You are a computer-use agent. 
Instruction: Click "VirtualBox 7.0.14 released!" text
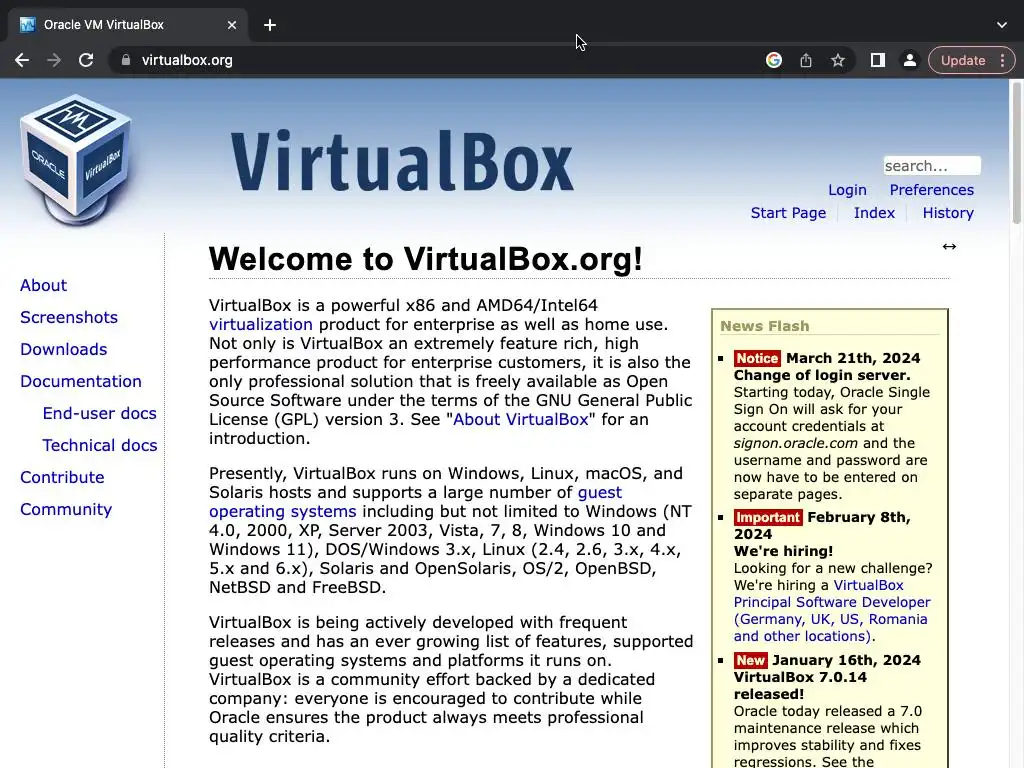pos(800,686)
